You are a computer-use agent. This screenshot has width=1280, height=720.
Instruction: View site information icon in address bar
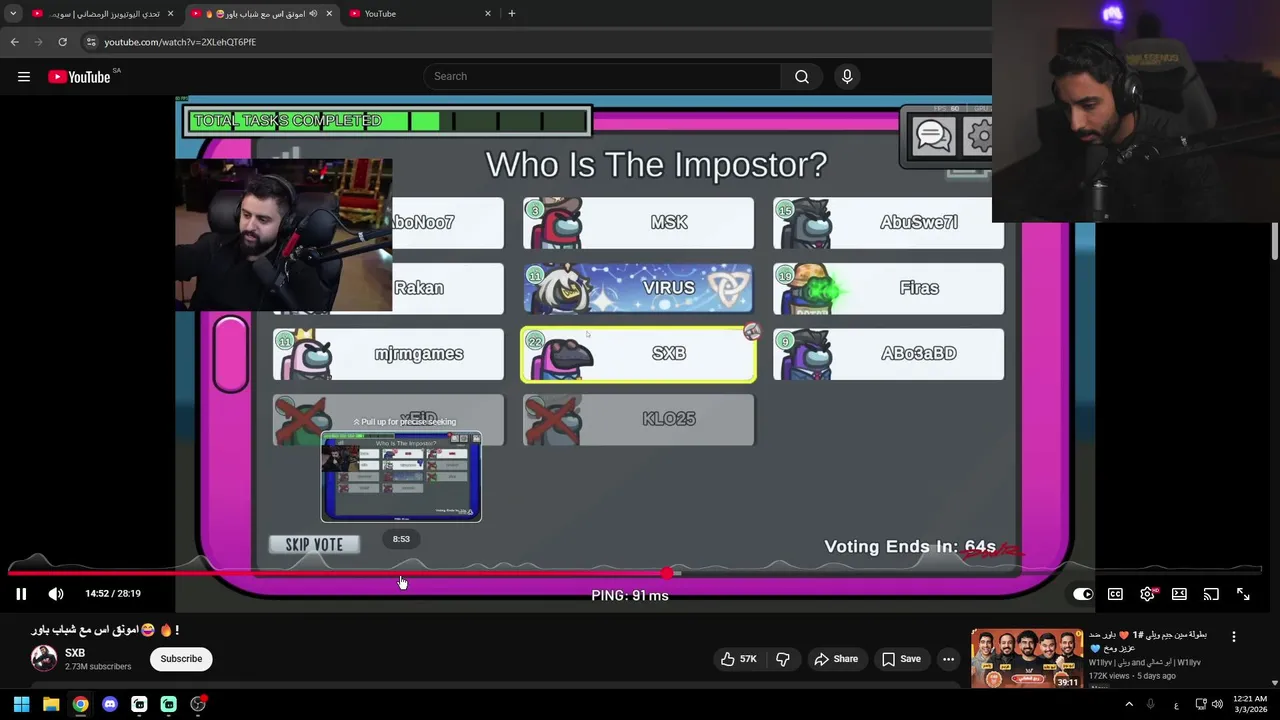91,42
